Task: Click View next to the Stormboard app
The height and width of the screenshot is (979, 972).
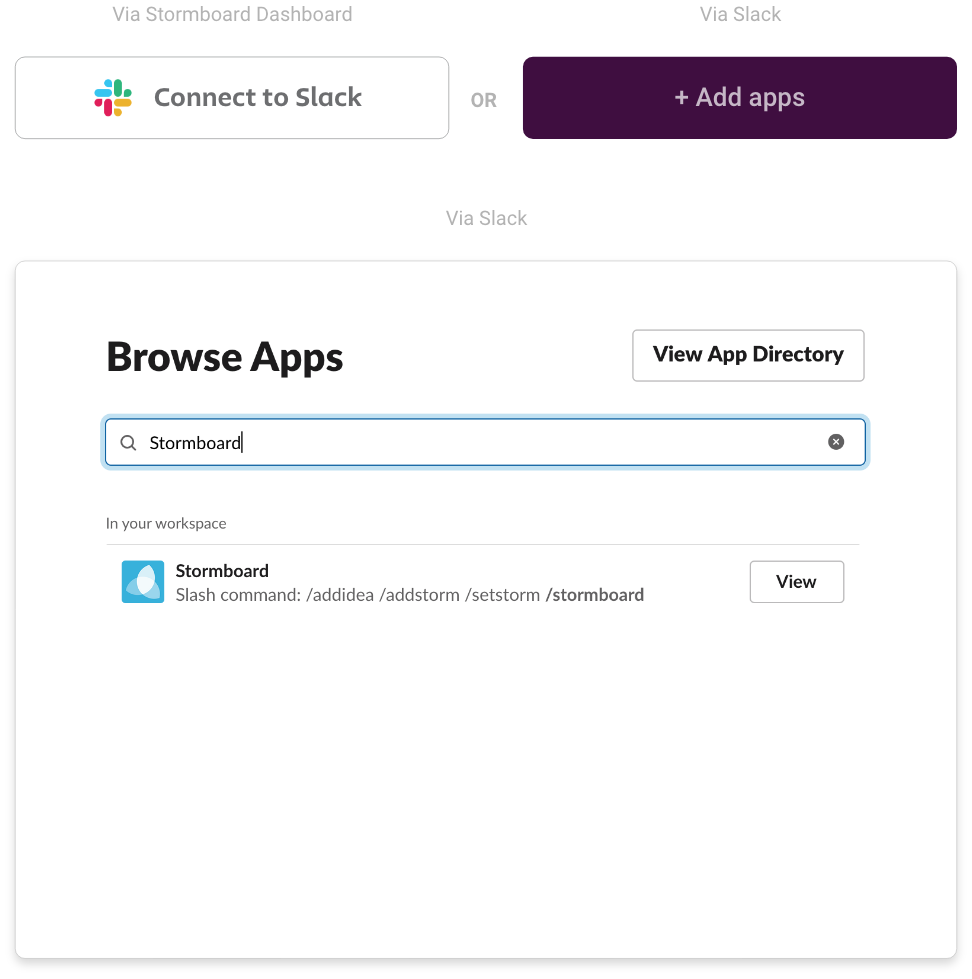Action: [x=797, y=582]
